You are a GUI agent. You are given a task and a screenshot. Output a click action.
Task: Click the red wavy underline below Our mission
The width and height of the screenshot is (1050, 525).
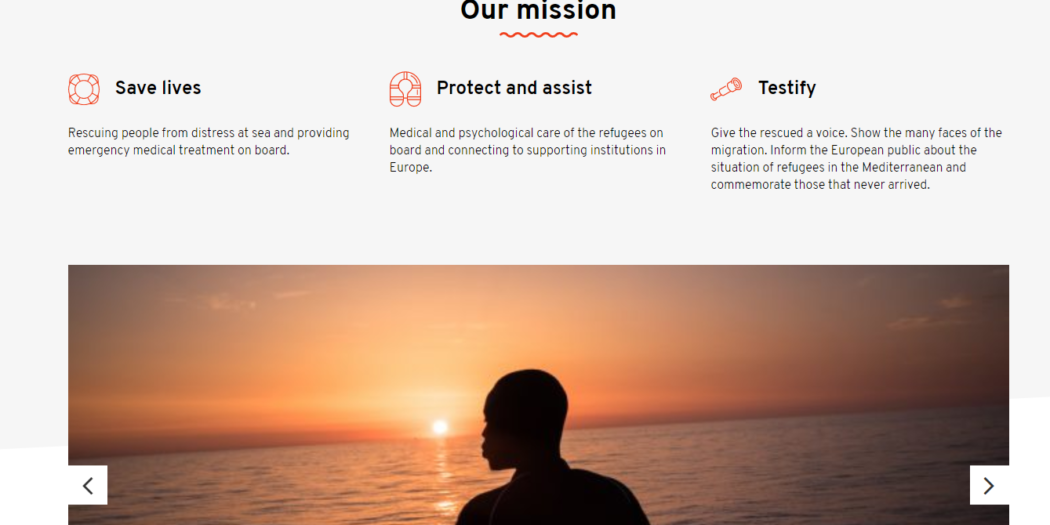point(538,35)
